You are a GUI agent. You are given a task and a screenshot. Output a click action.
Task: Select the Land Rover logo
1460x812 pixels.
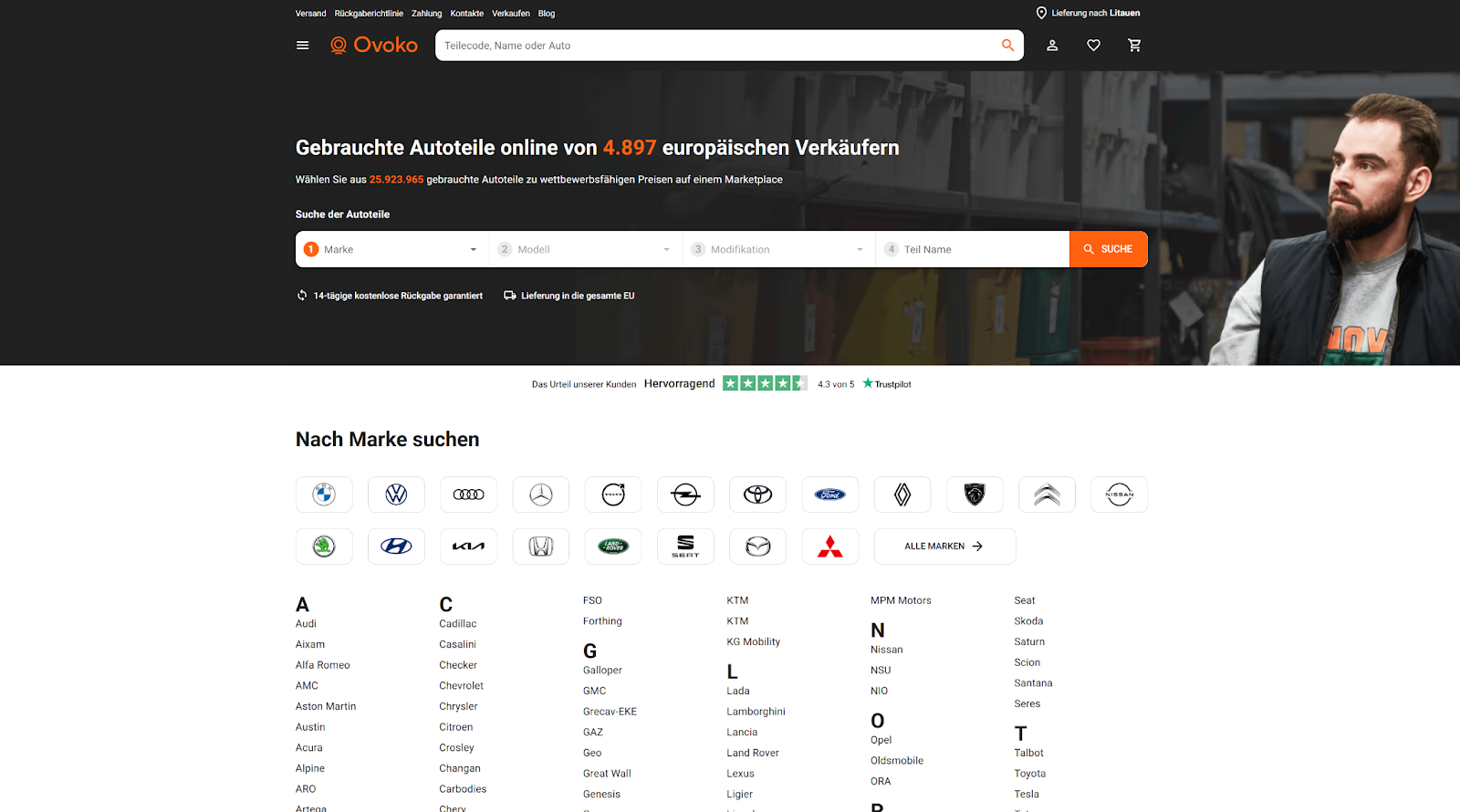tap(613, 547)
